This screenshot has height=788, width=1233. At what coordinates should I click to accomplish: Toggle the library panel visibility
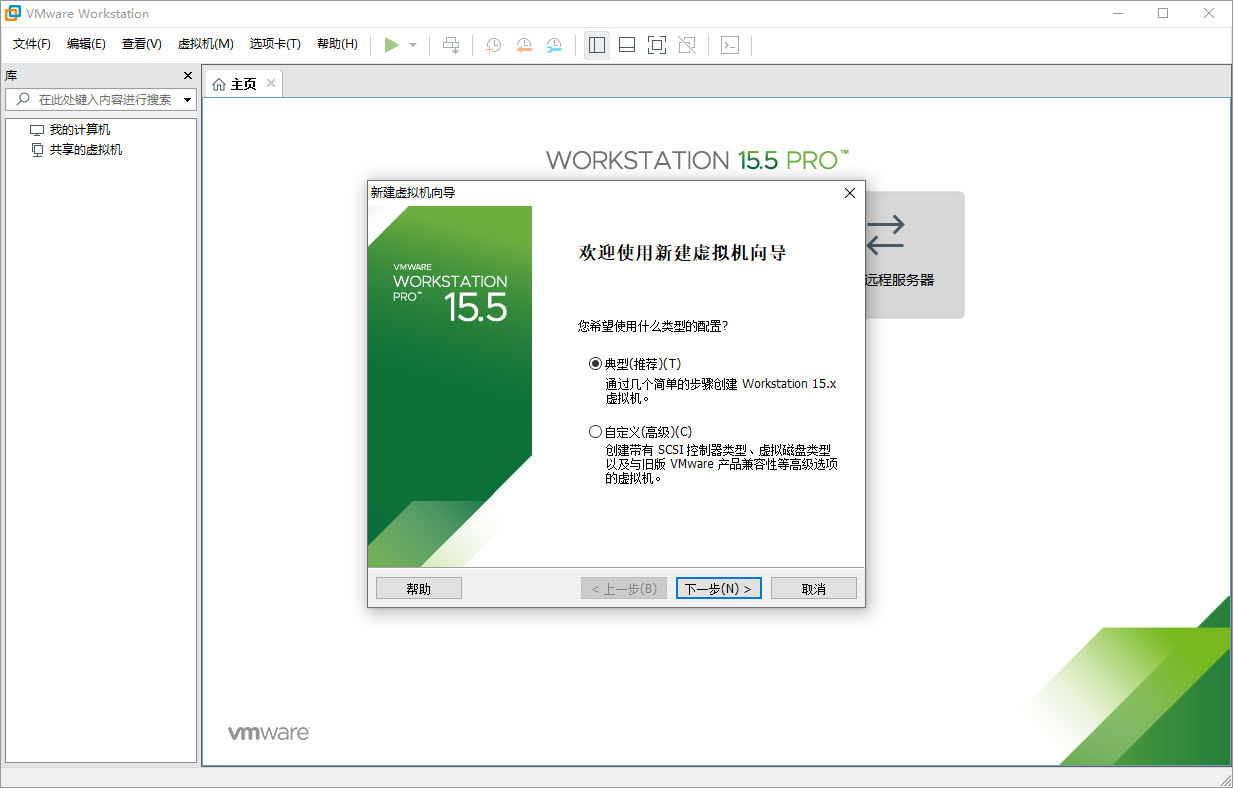pyautogui.click(x=597, y=44)
